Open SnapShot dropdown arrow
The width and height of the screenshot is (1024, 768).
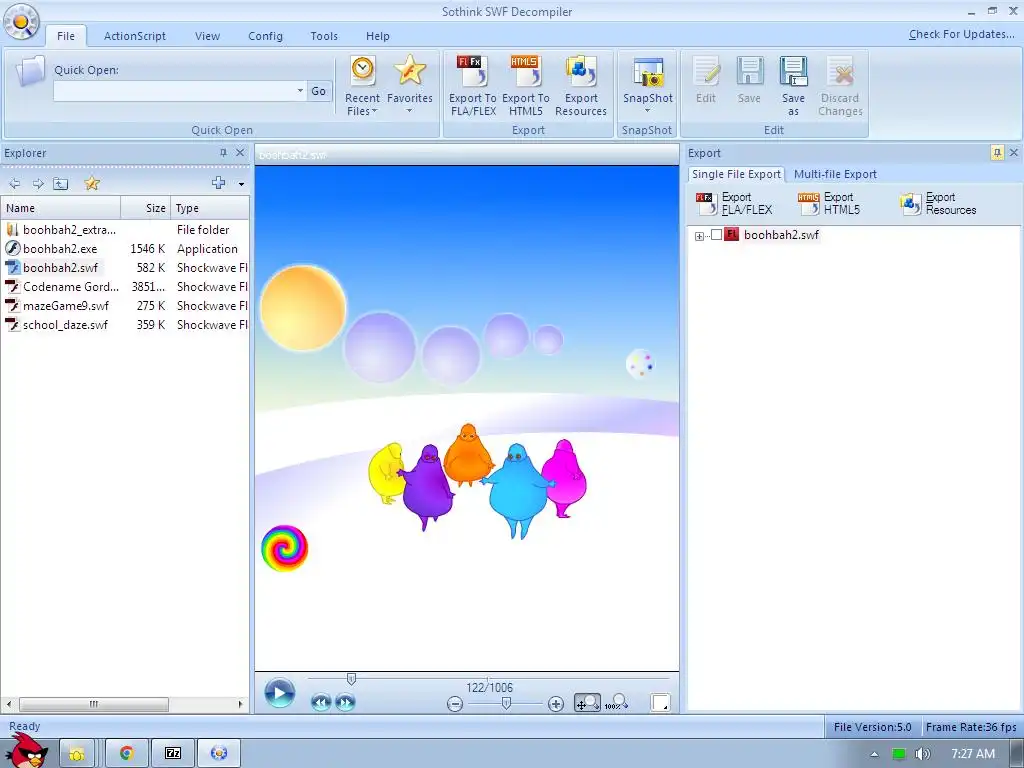pyautogui.click(x=647, y=110)
